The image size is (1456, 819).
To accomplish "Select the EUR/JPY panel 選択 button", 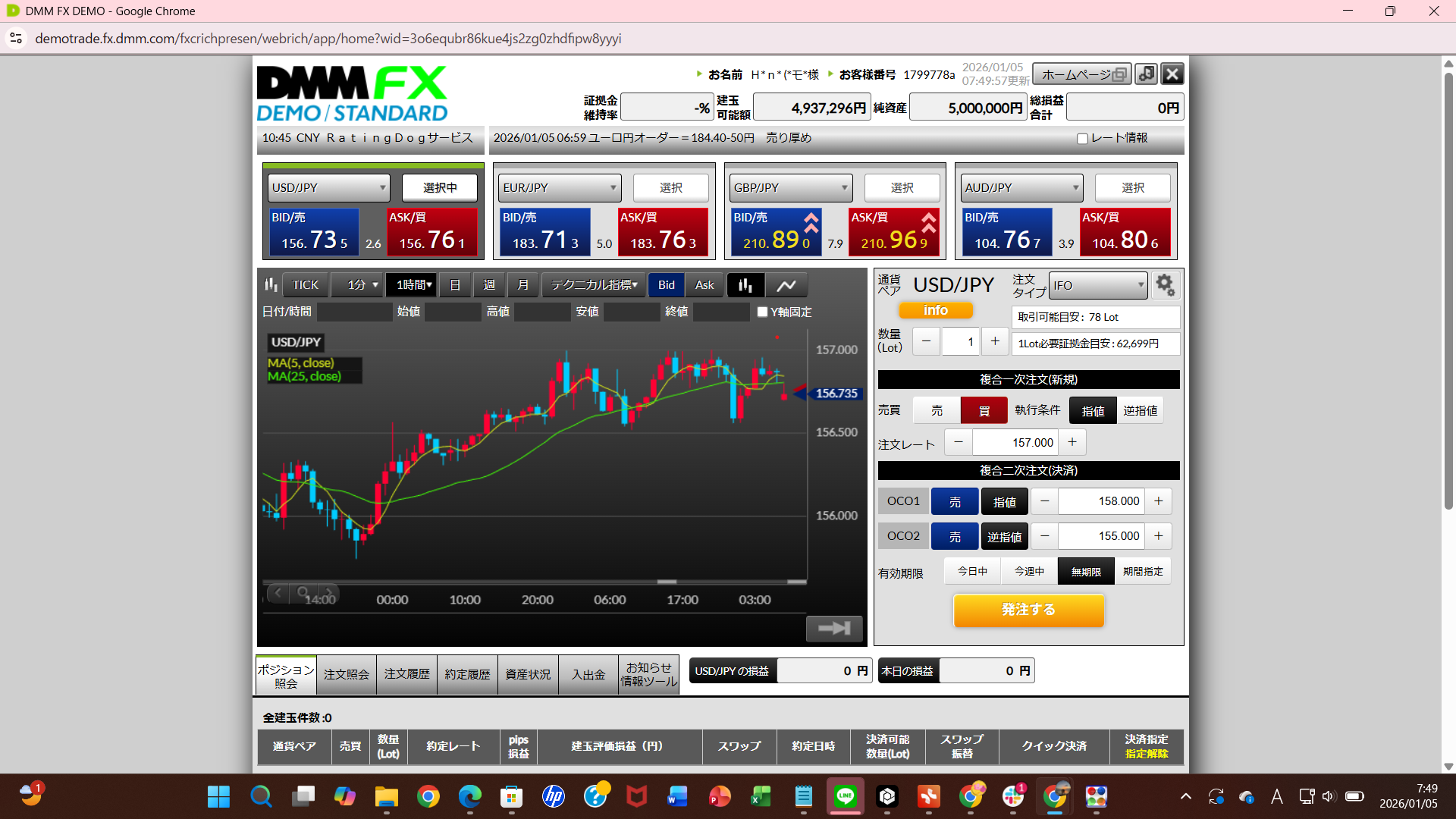I will [670, 187].
